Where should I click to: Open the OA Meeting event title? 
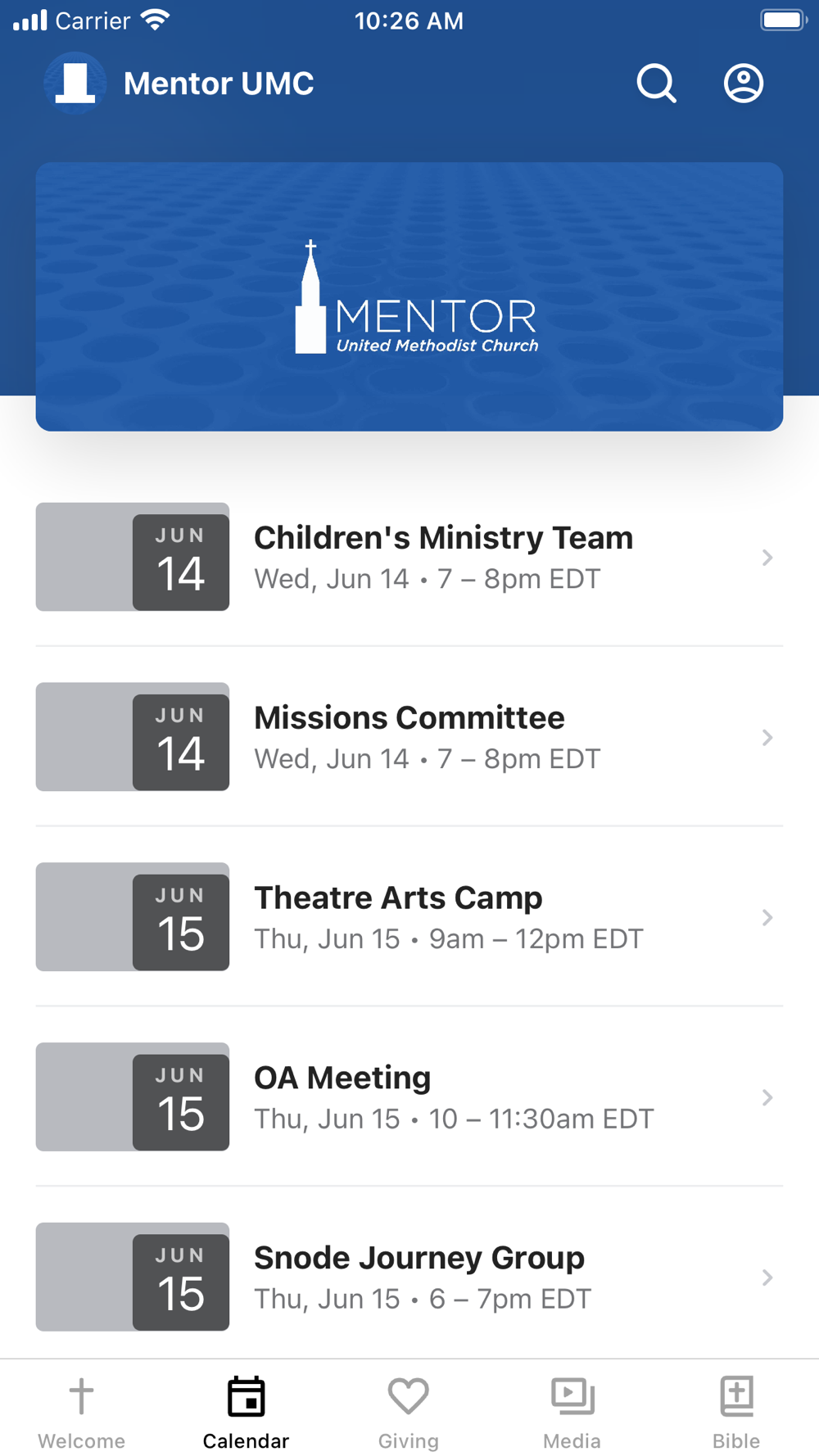(x=342, y=1078)
